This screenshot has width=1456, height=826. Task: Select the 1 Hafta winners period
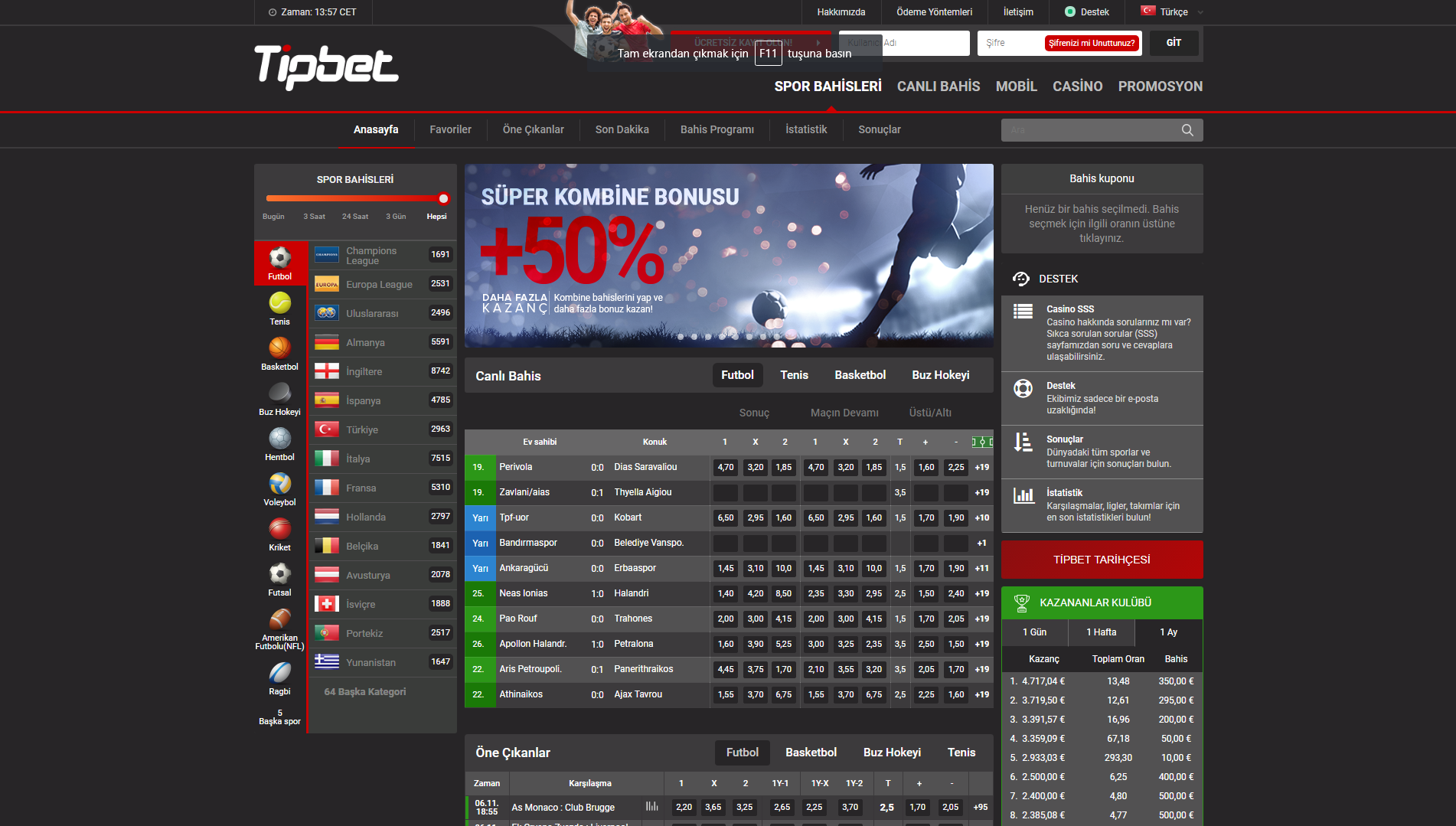1101,632
